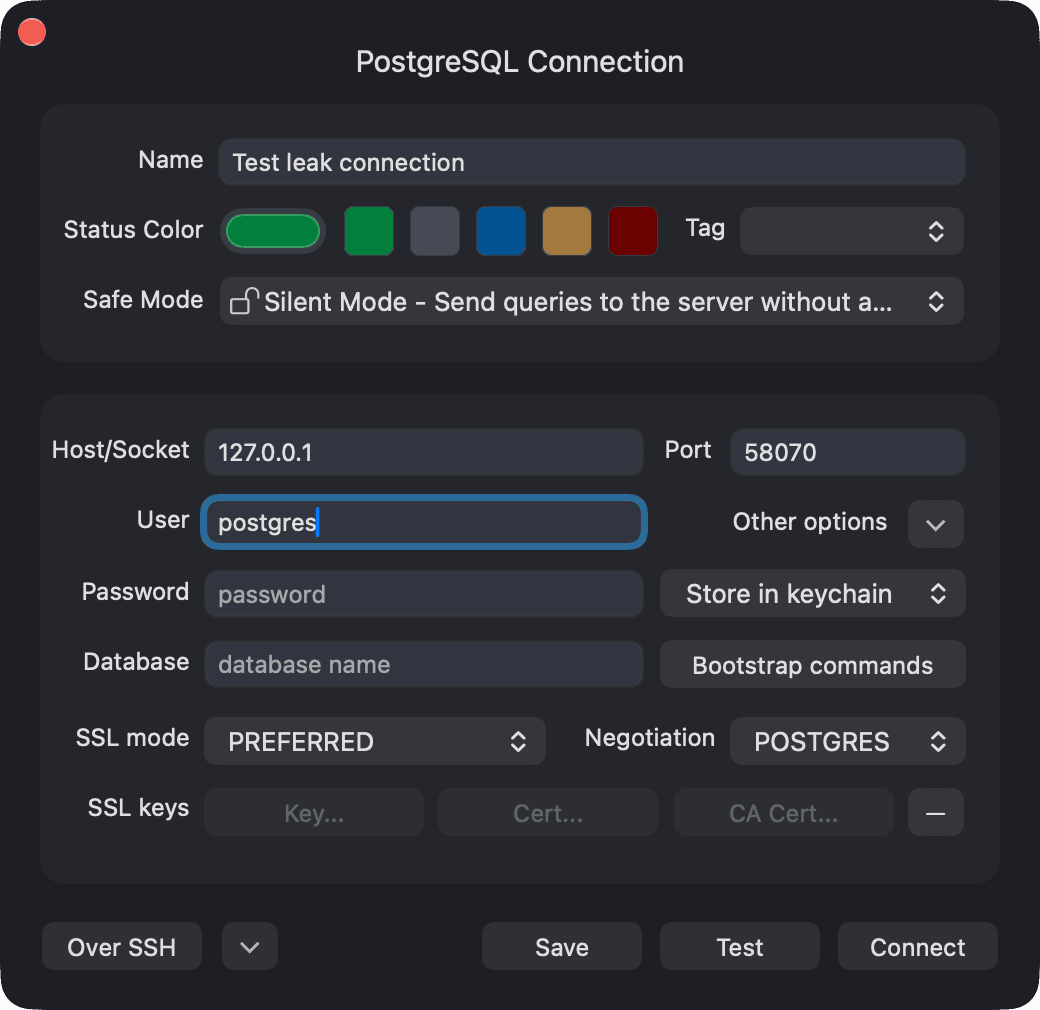This screenshot has height=1010, width=1040.
Task: Click the Other options label
Action: pos(809,522)
